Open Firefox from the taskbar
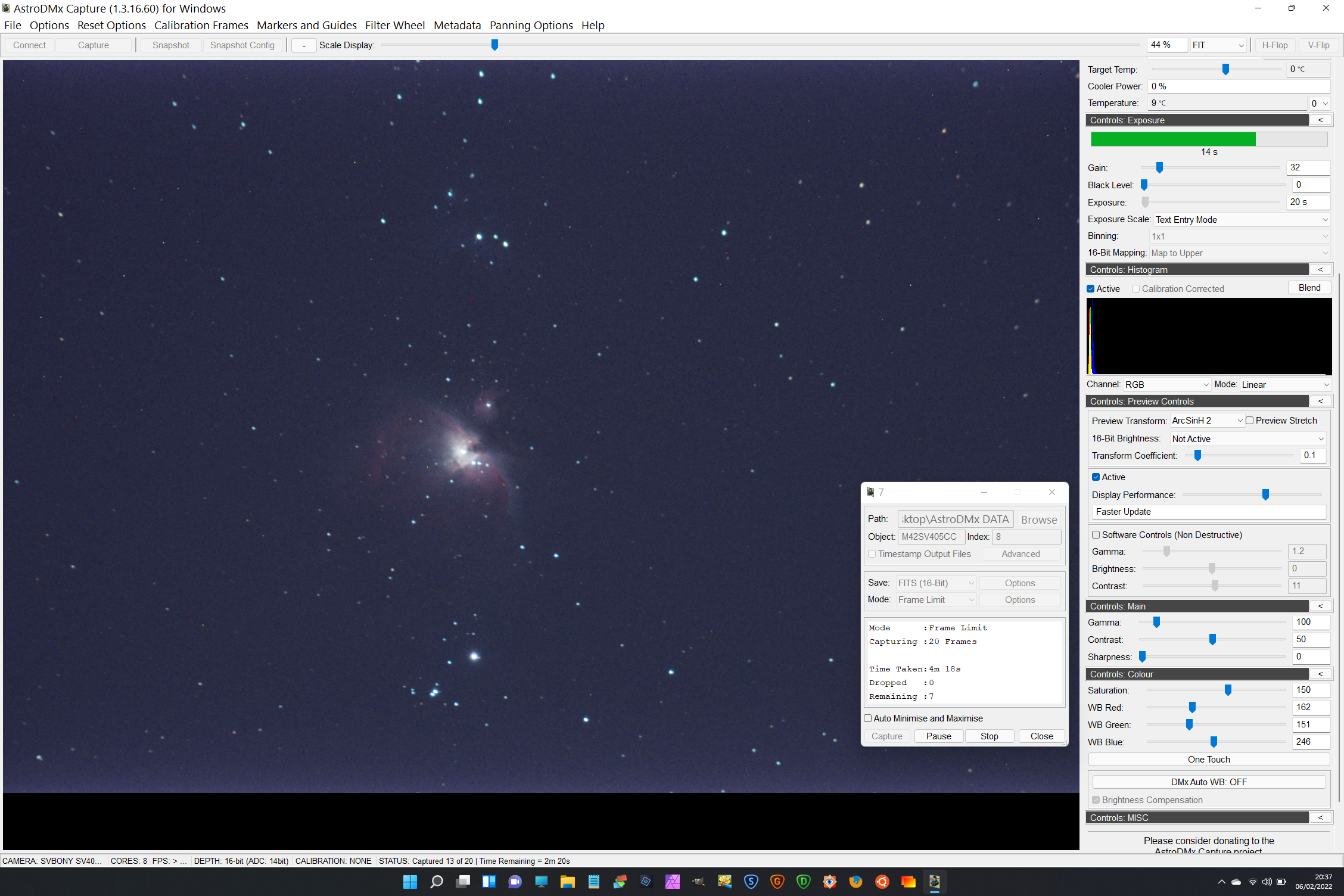1344x896 pixels. point(855,882)
